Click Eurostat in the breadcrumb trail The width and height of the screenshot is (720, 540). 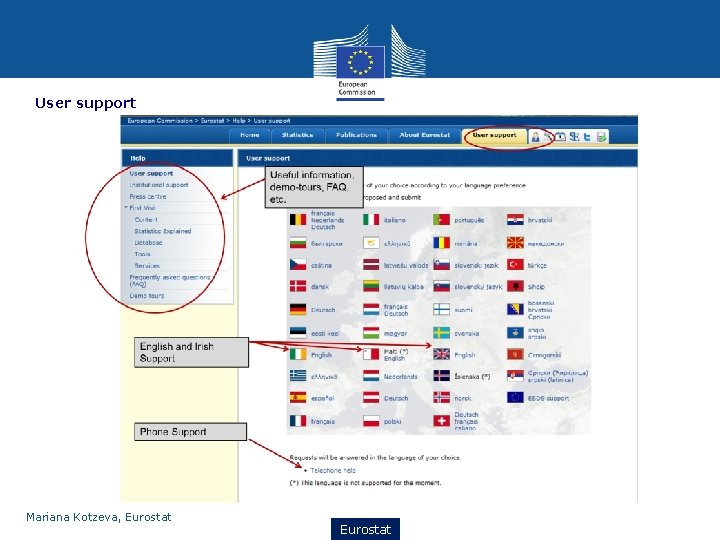[x=212, y=121]
